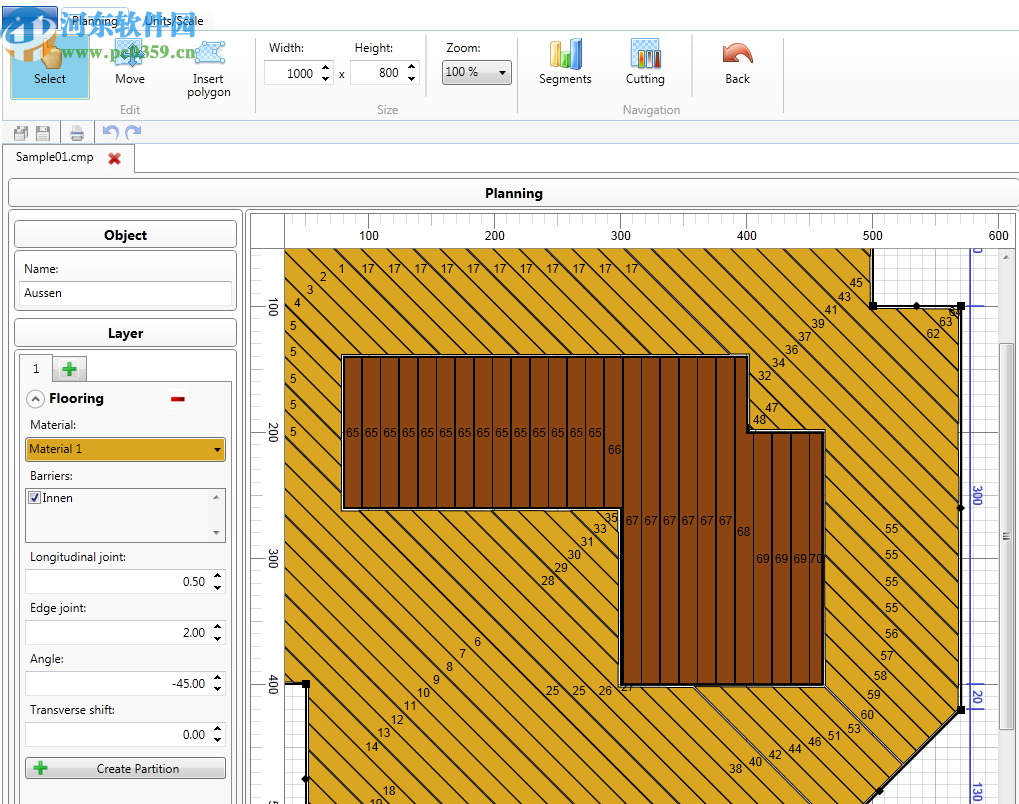This screenshot has height=804, width=1019.
Task: Add a new layer tab with plus
Action: (x=69, y=369)
